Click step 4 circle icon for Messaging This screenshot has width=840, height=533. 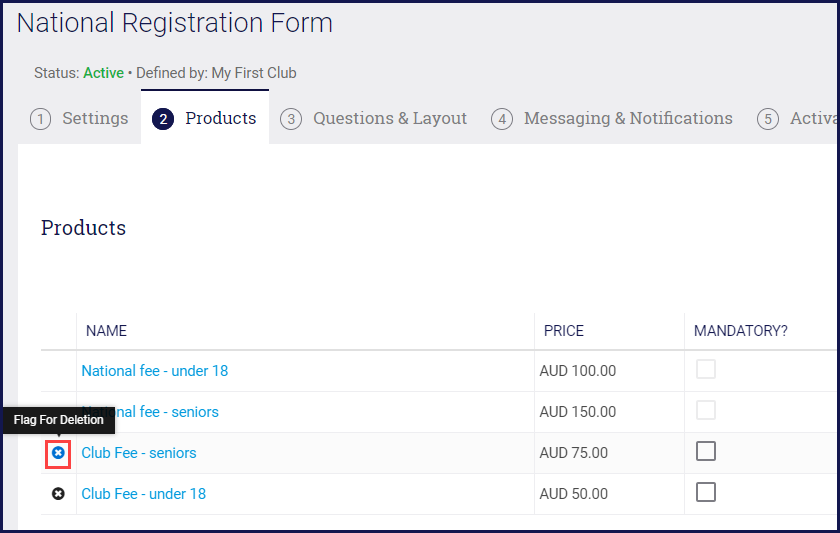502,119
